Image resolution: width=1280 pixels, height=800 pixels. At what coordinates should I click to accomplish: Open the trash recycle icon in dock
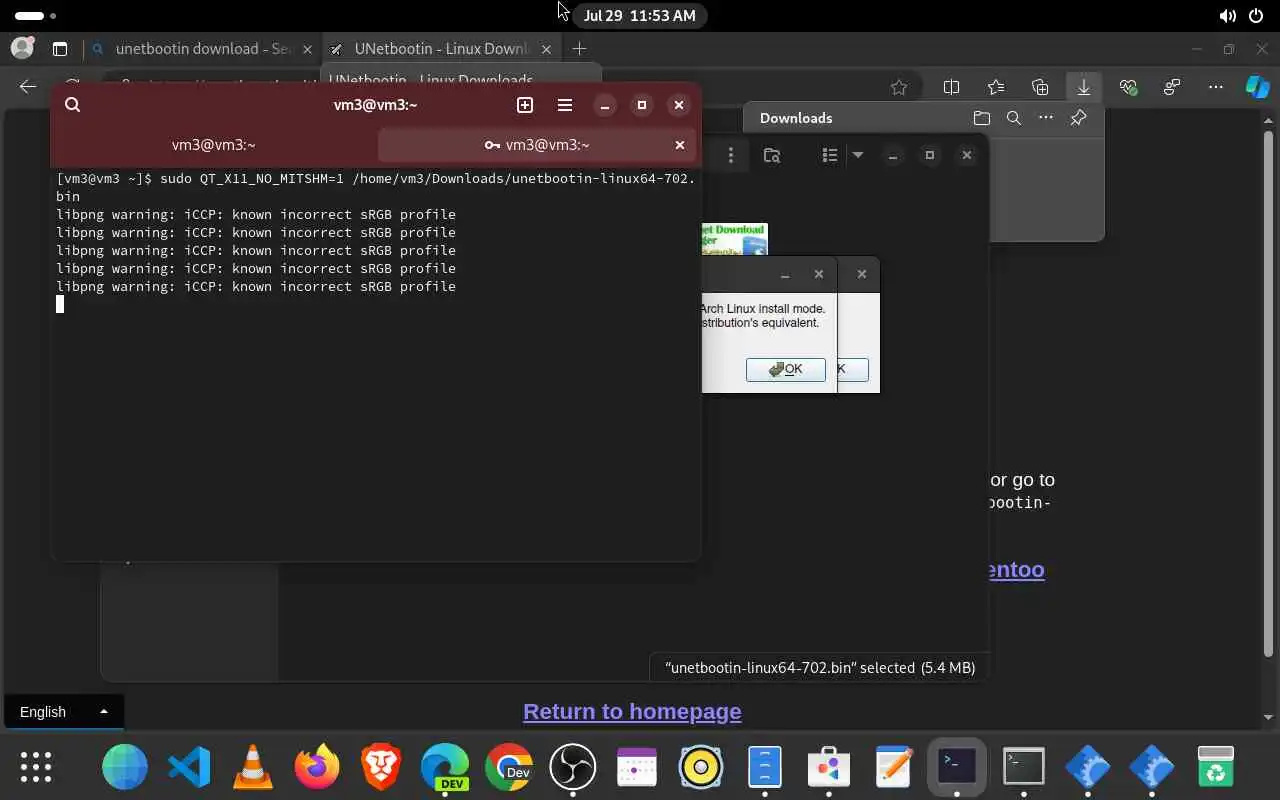click(x=1215, y=767)
